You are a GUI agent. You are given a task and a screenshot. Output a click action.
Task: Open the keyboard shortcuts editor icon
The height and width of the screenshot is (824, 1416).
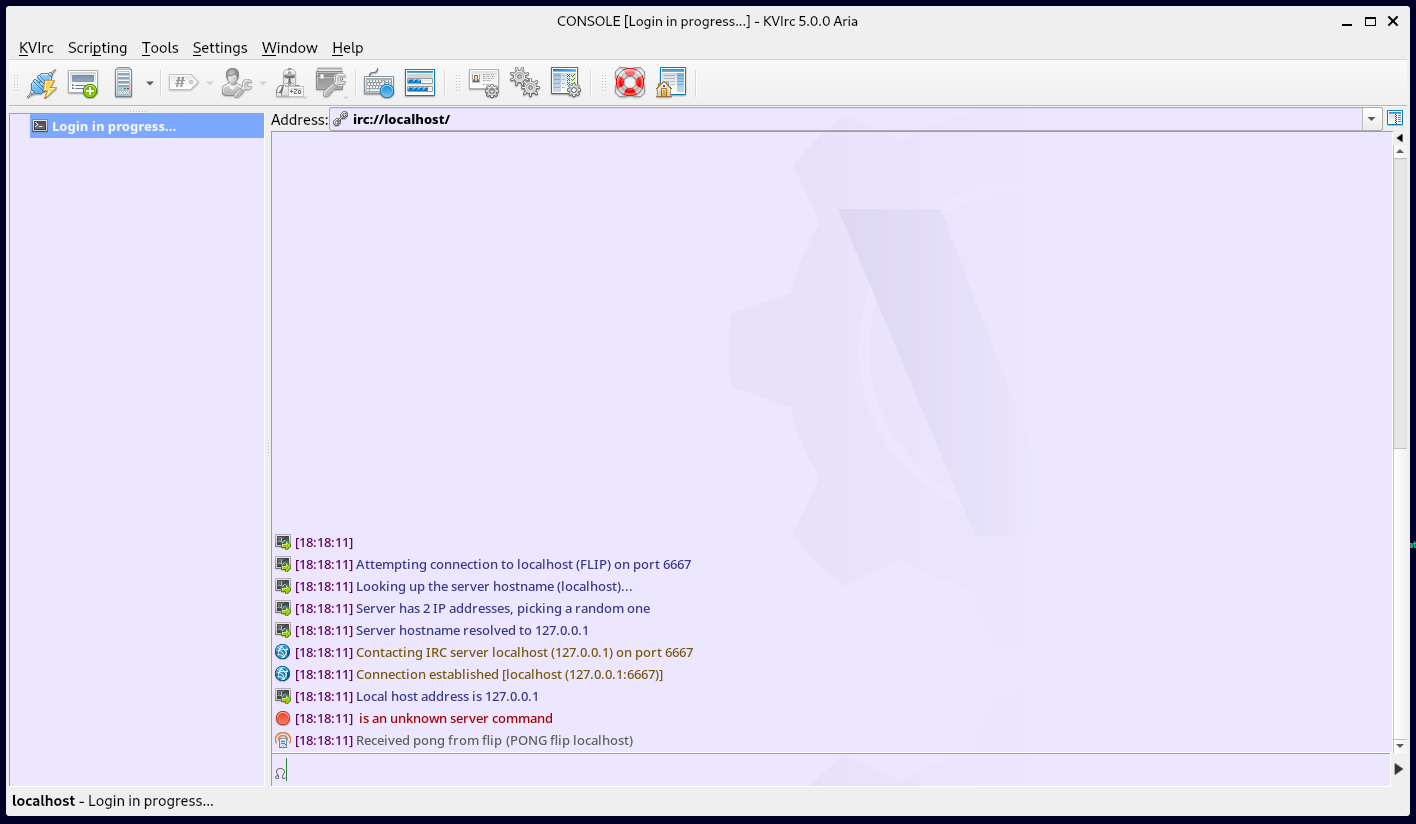tap(379, 83)
